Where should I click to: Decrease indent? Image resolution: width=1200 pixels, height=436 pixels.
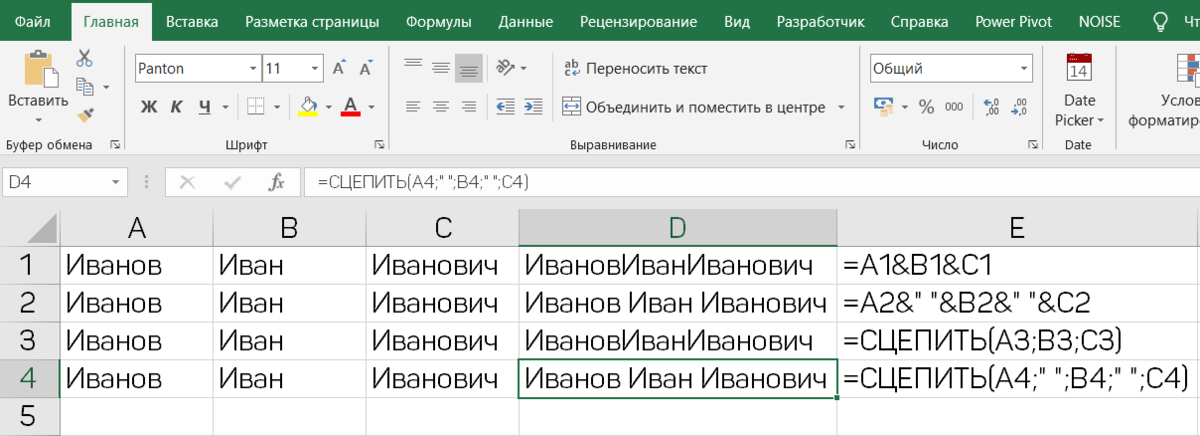click(505, 106)
